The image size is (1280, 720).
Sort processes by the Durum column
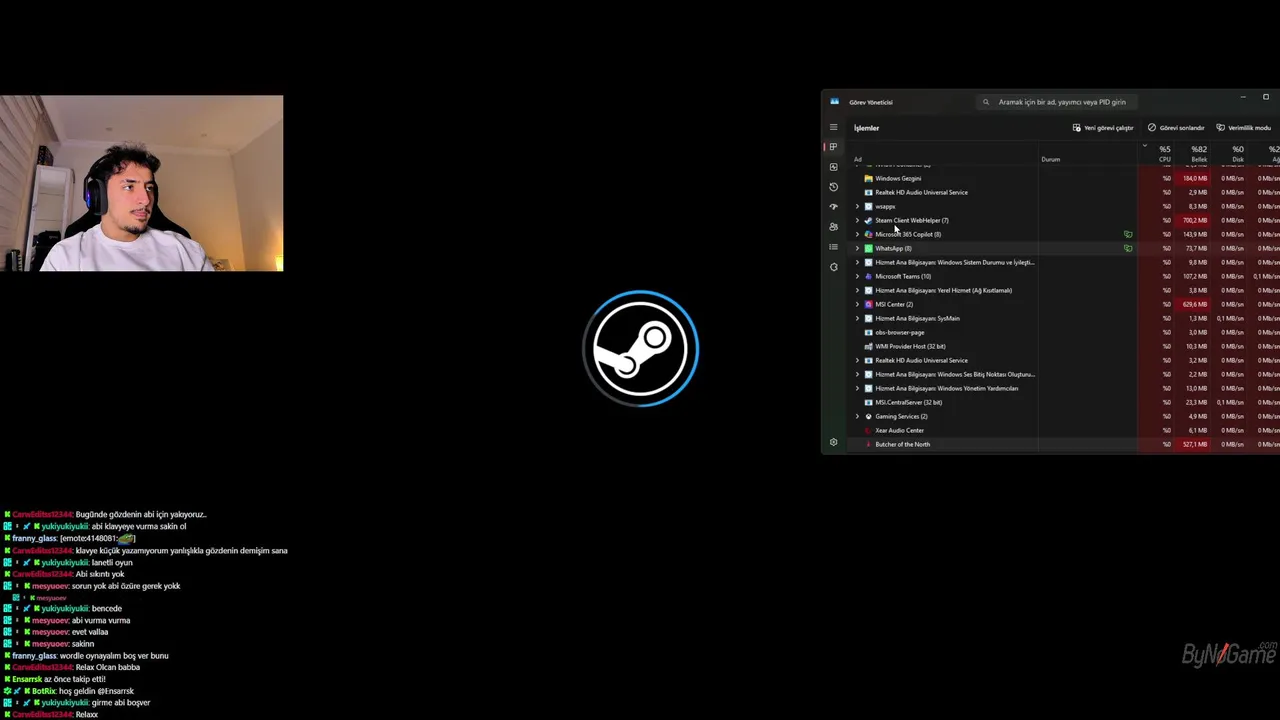(x=1050, y=159)
